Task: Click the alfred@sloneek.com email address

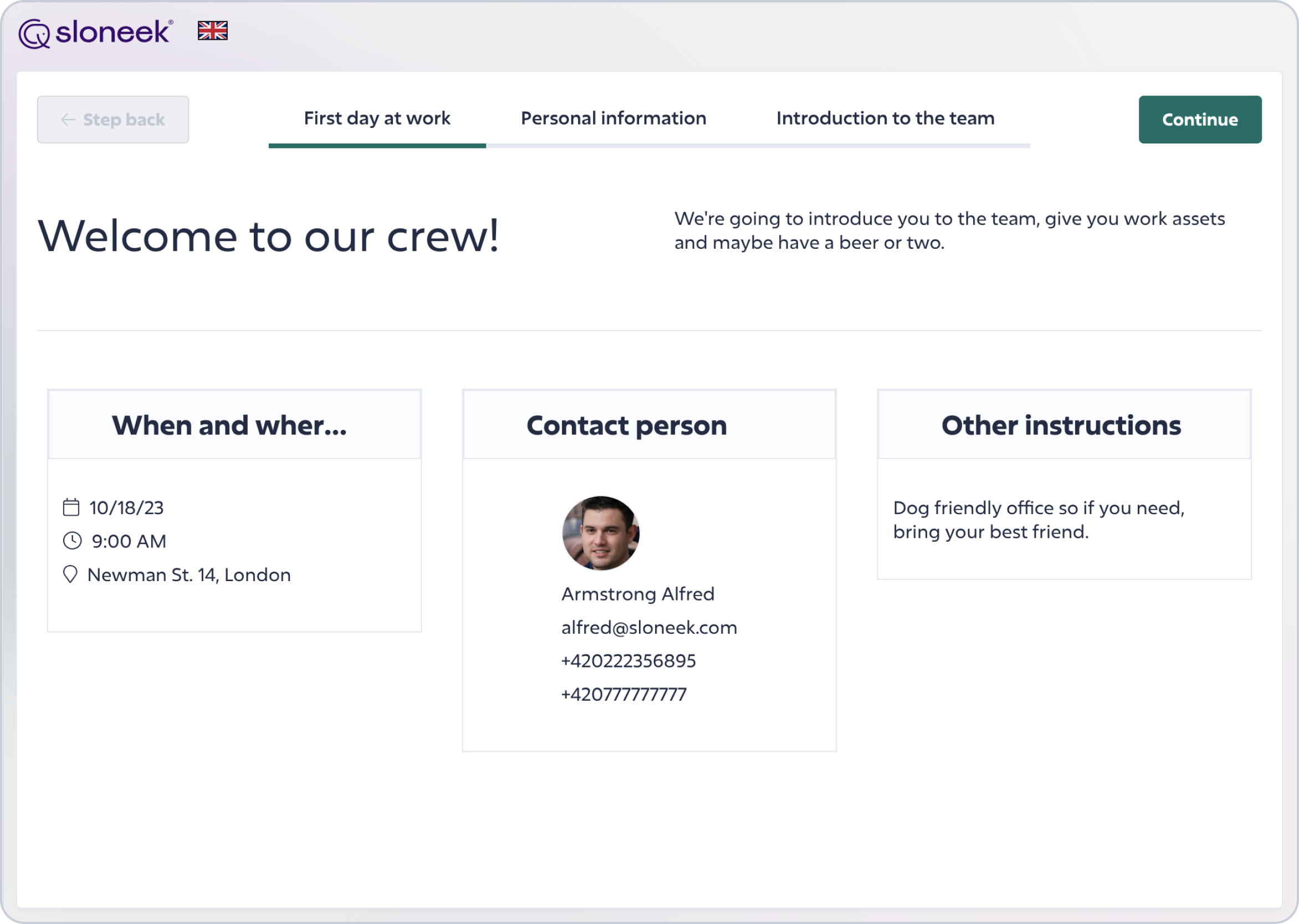Action: click(649, 628)
